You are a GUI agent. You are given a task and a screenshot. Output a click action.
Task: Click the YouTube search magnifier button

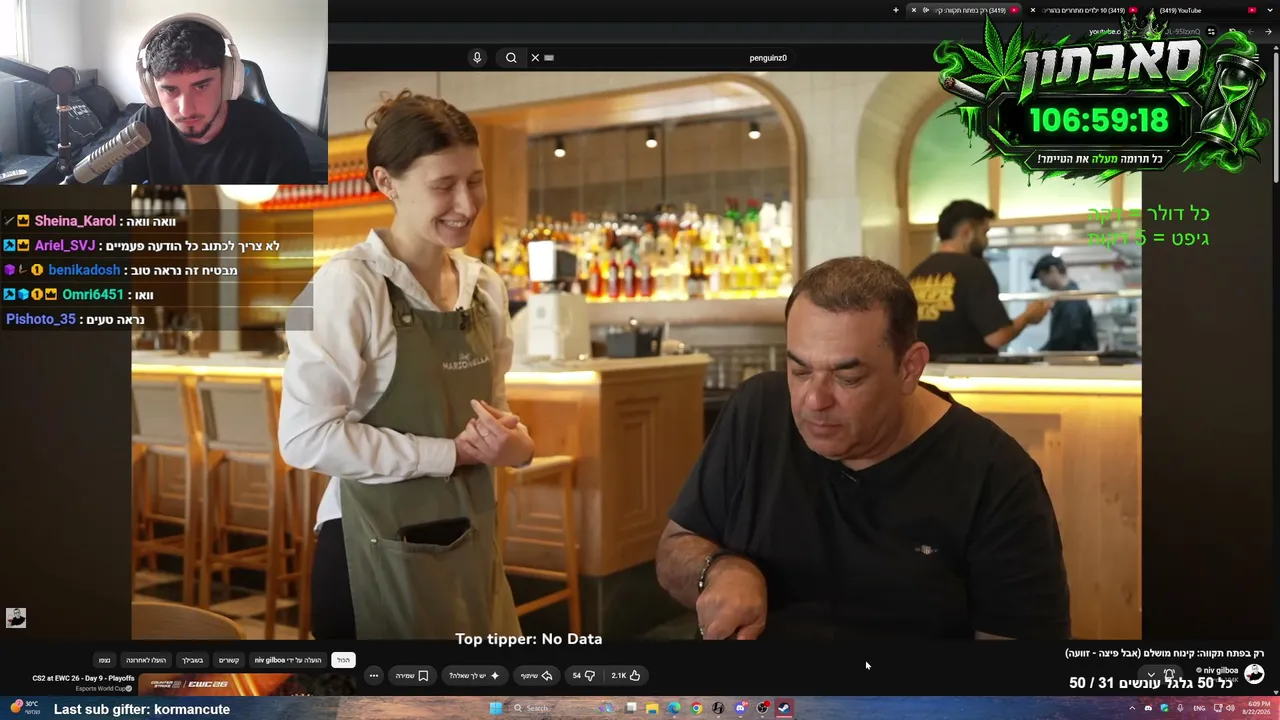pos(511,58)
